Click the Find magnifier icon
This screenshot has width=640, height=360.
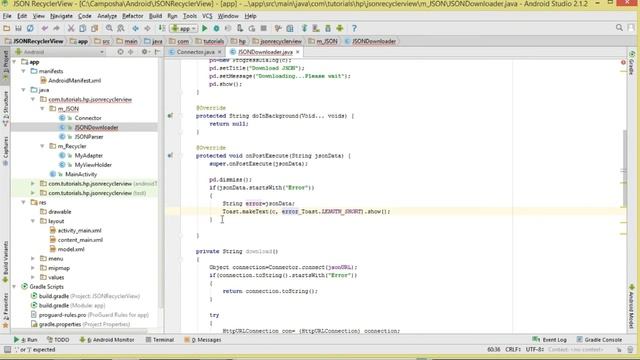(109, 28)
